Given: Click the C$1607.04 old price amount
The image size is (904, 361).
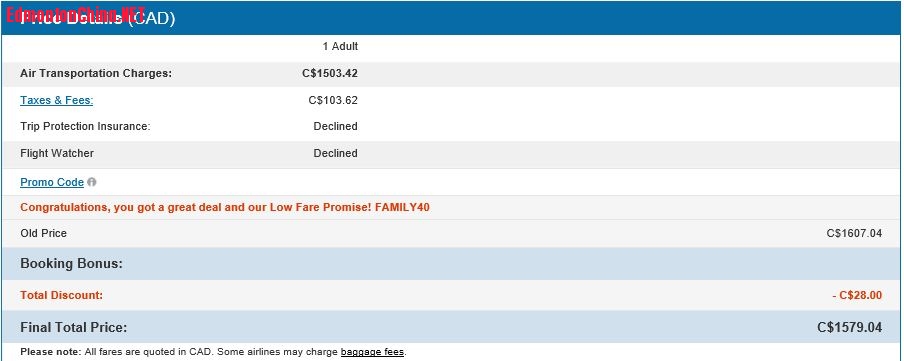Looking at the screenshot, I should (x=854, y=234).
